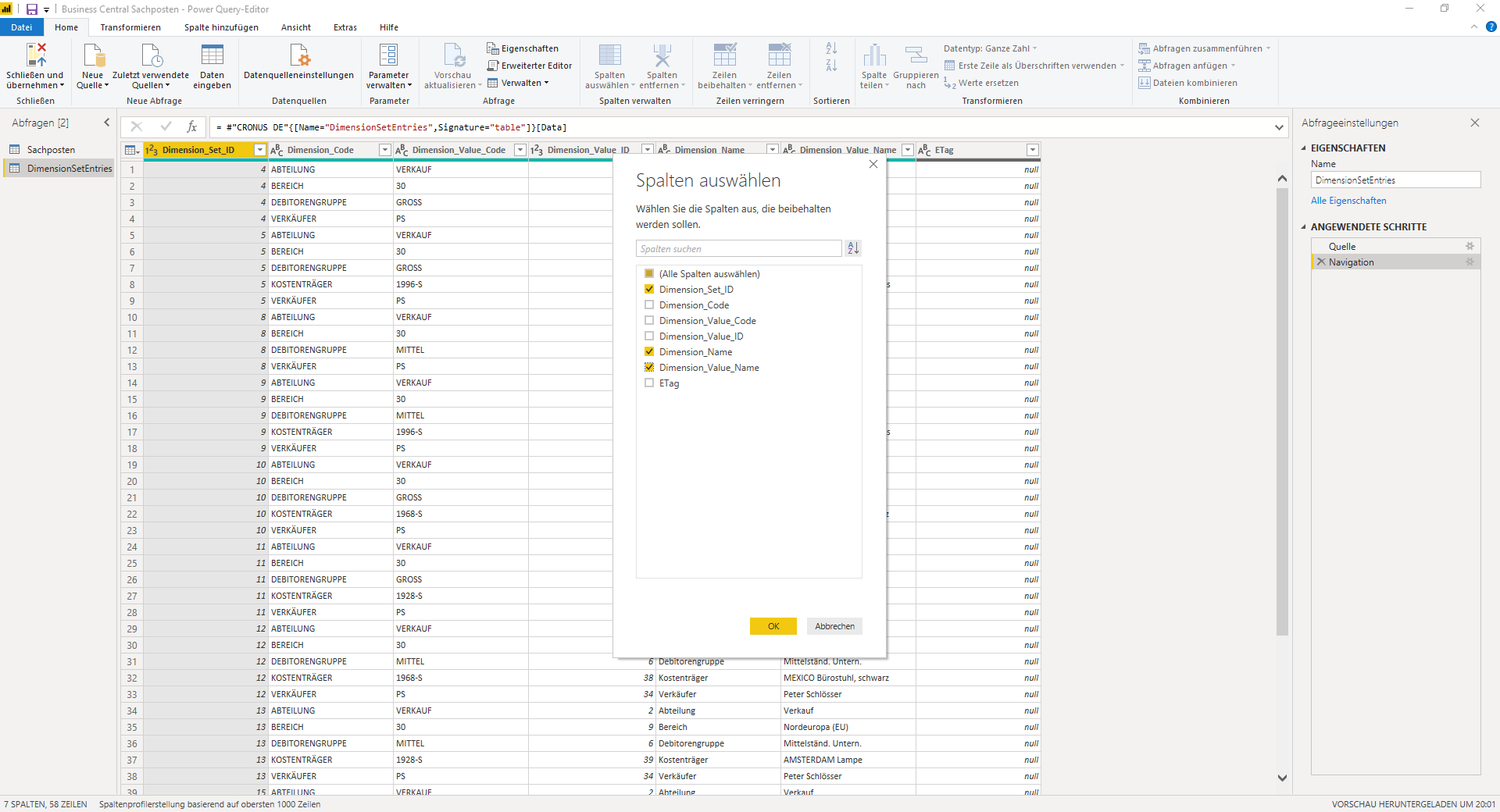The width and height of the screenshot is (1500, 812).
Task: Click the Daten eingeben icon
Action: tap(212, 55)
